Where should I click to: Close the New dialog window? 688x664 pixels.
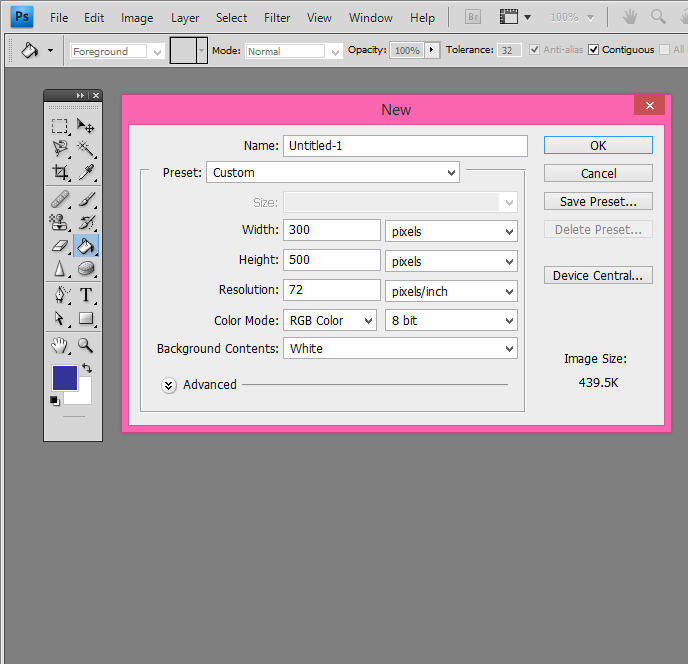649,105
